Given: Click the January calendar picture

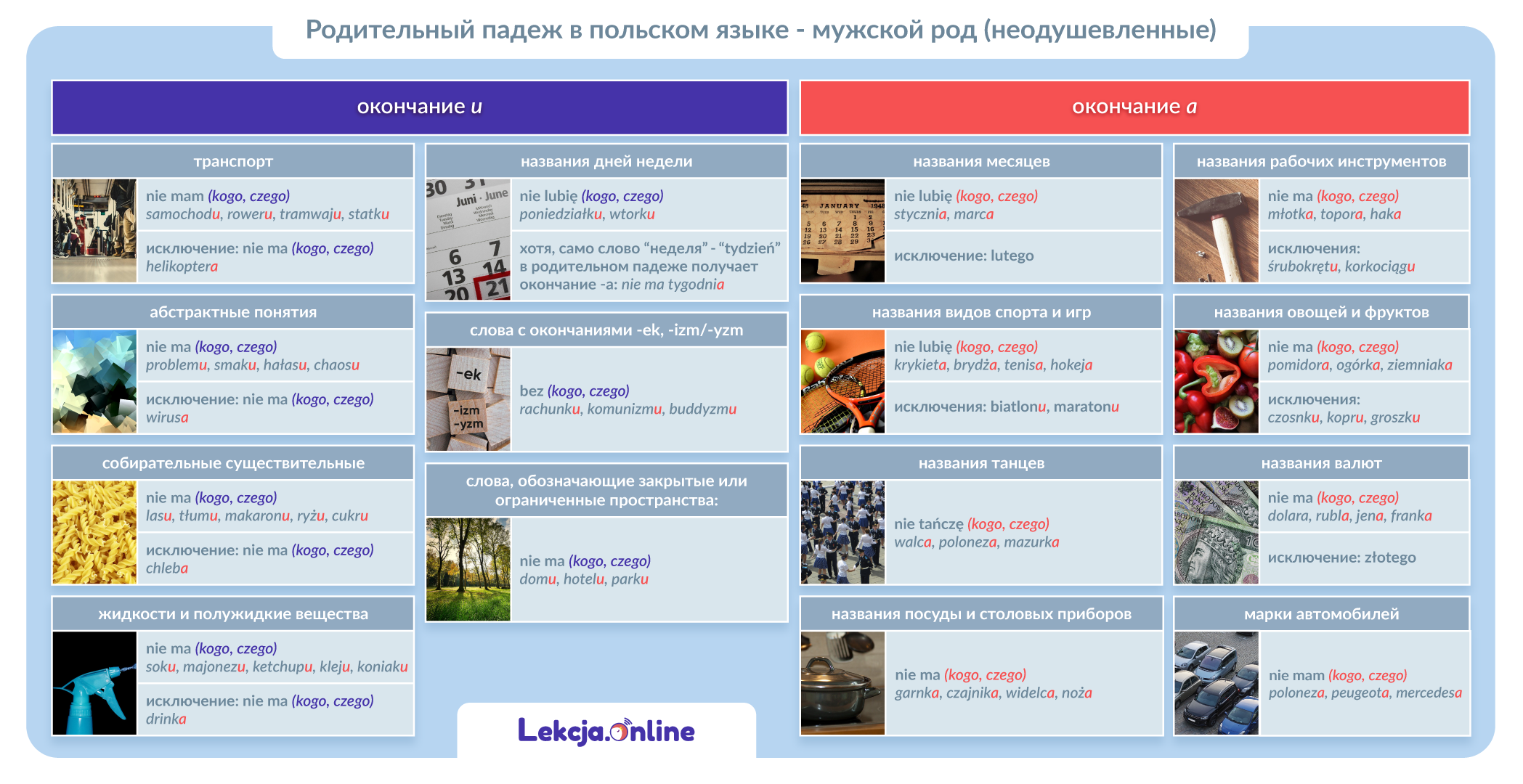Looking at the screenshot, I should (x=842, y=231).
